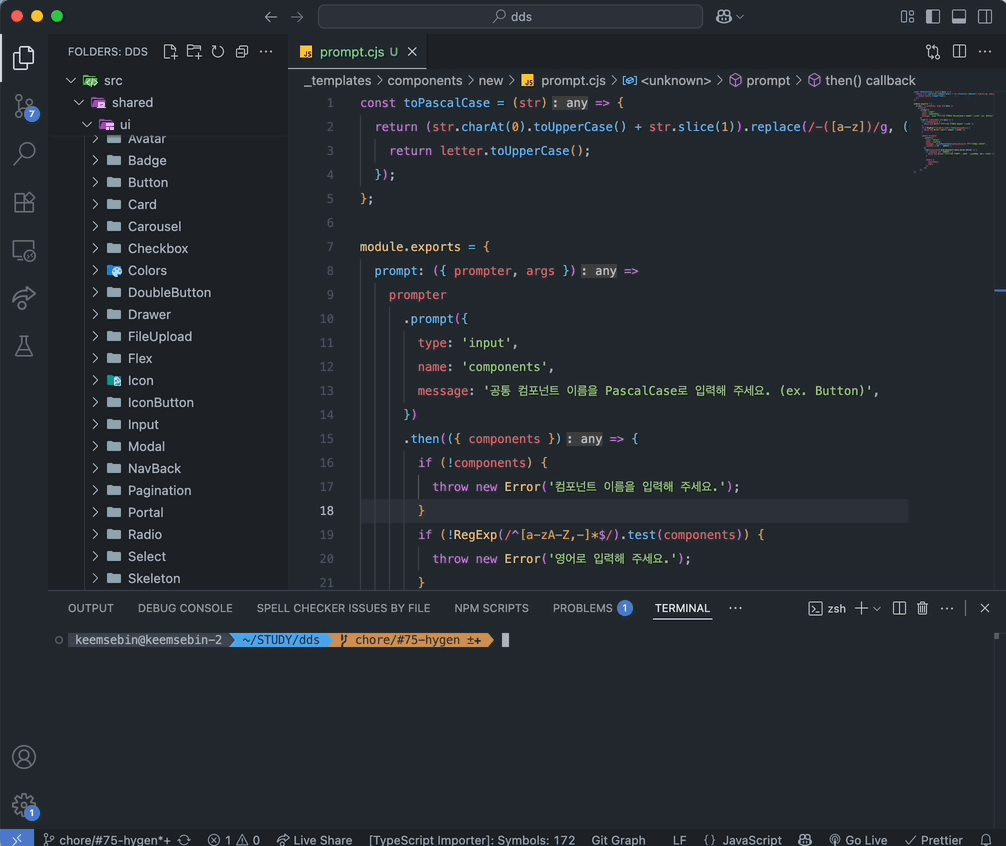Switch to the PROBLEMS tab

[584, 608]
